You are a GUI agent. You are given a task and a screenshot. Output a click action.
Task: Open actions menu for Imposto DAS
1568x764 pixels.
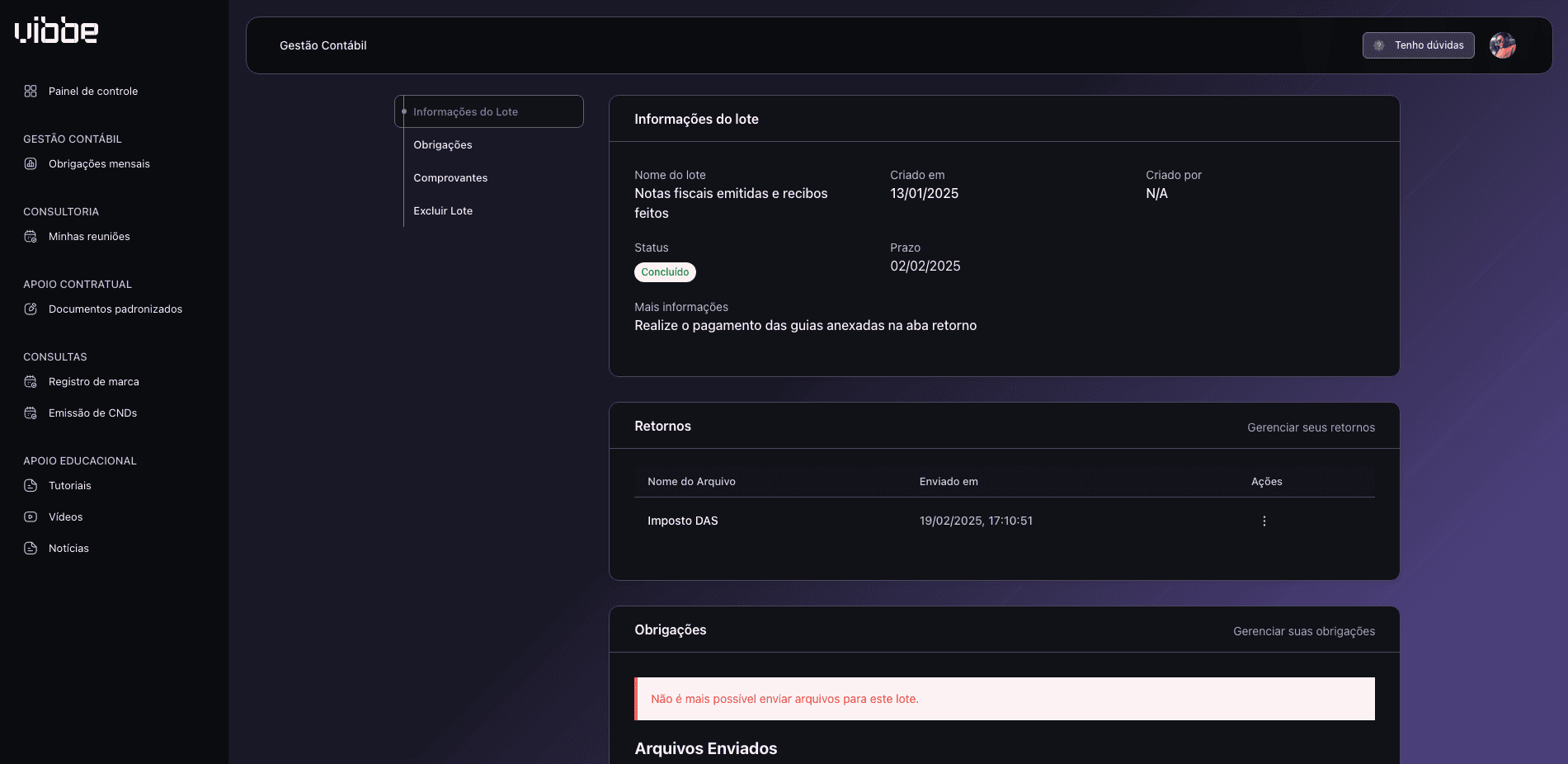coord(1264,521)
